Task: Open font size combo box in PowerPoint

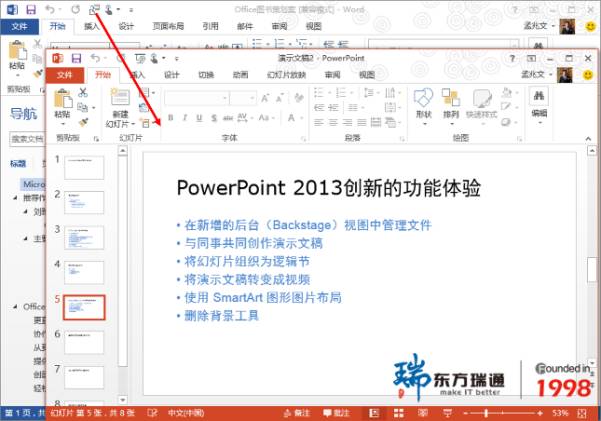Action: (x=243, y=99)
